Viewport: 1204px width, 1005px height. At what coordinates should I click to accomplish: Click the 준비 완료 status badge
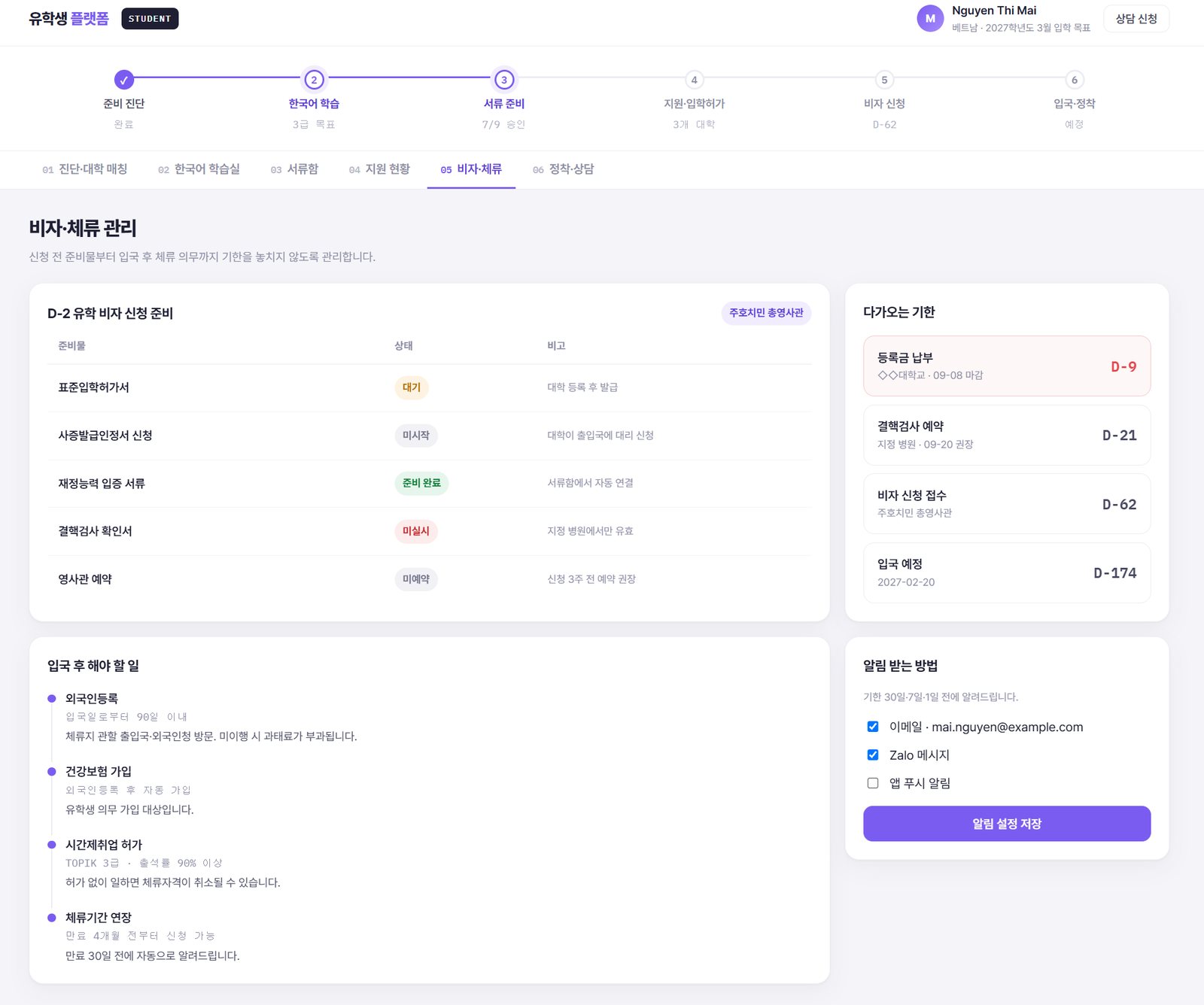point(421,483)
